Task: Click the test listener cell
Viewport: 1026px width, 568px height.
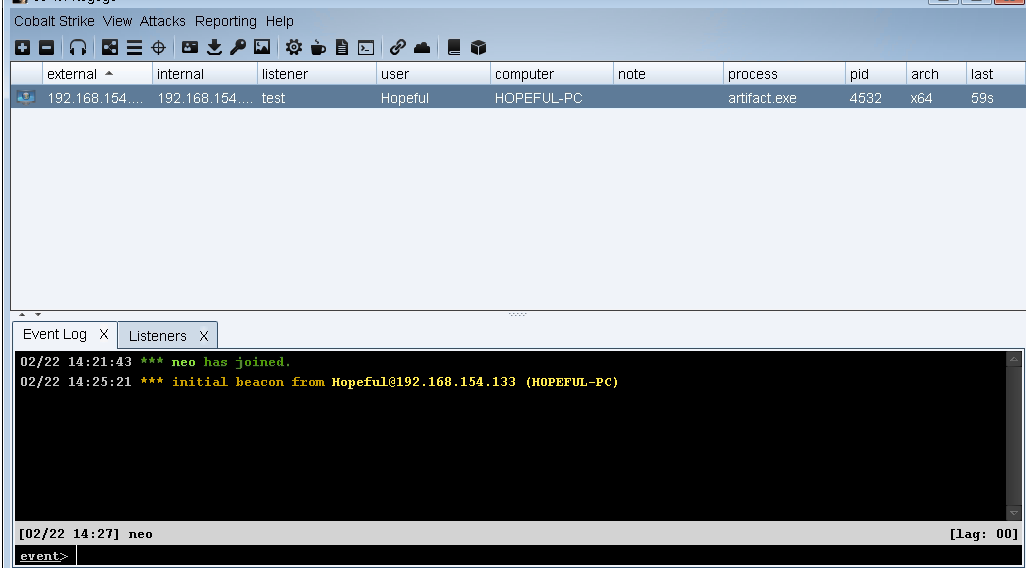Action: (x=317, y=98)
